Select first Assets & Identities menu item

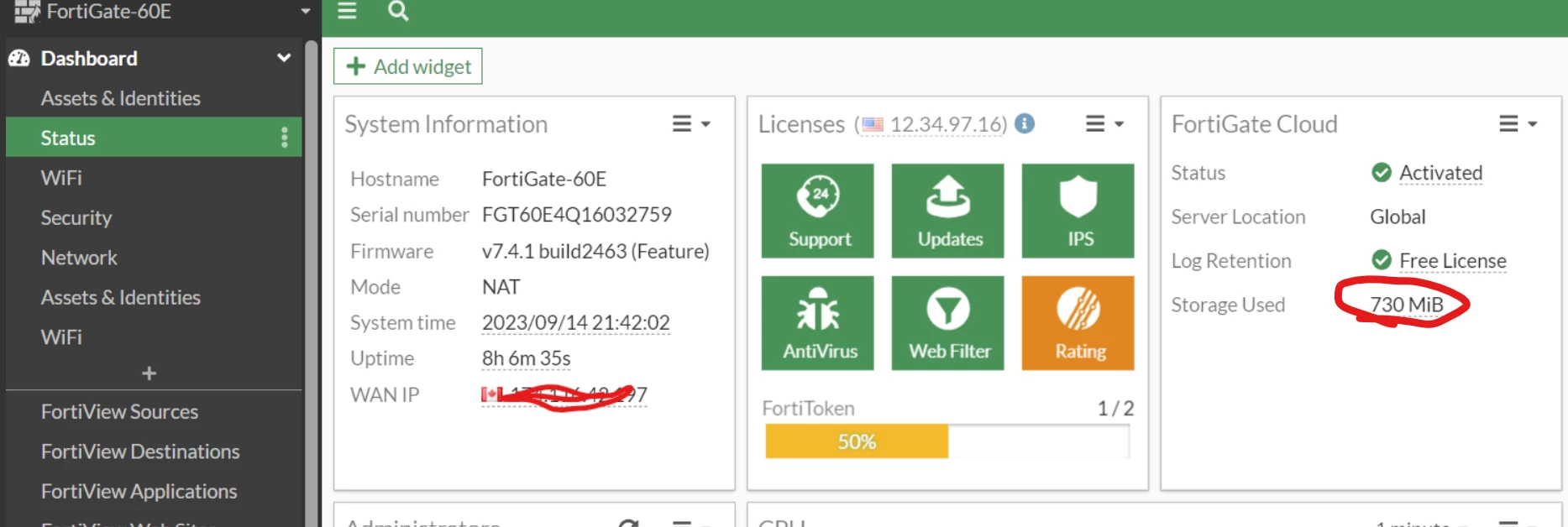pos(154,98)
